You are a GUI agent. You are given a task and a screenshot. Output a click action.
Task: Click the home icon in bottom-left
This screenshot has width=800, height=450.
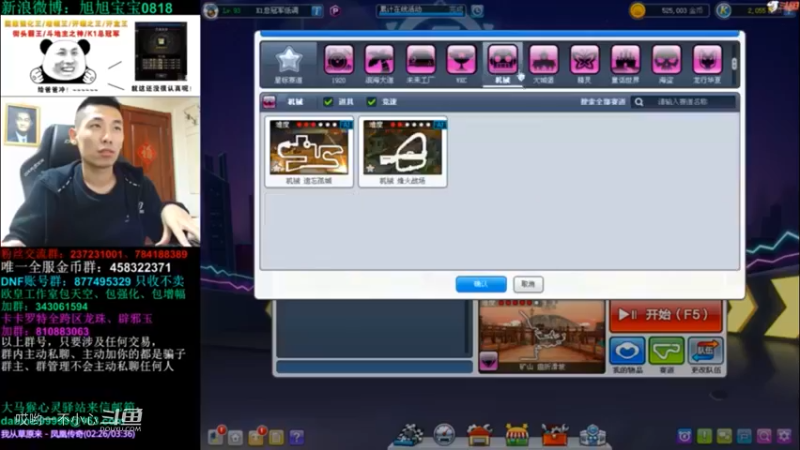(x=235, y=437)
